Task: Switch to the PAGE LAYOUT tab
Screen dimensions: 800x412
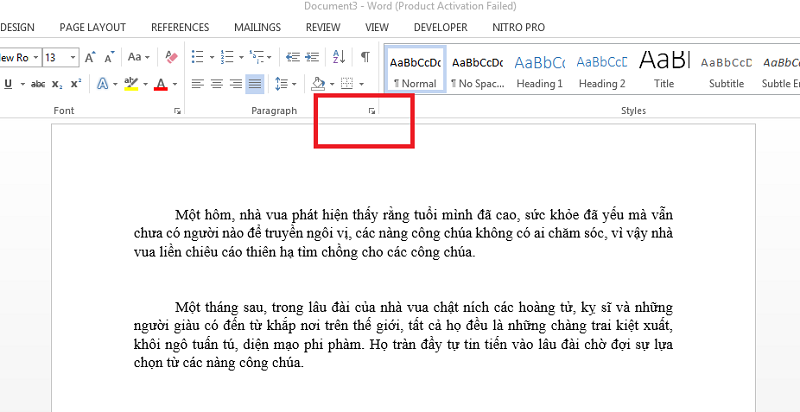Action: pyautogui.click(x=93, y=27)
